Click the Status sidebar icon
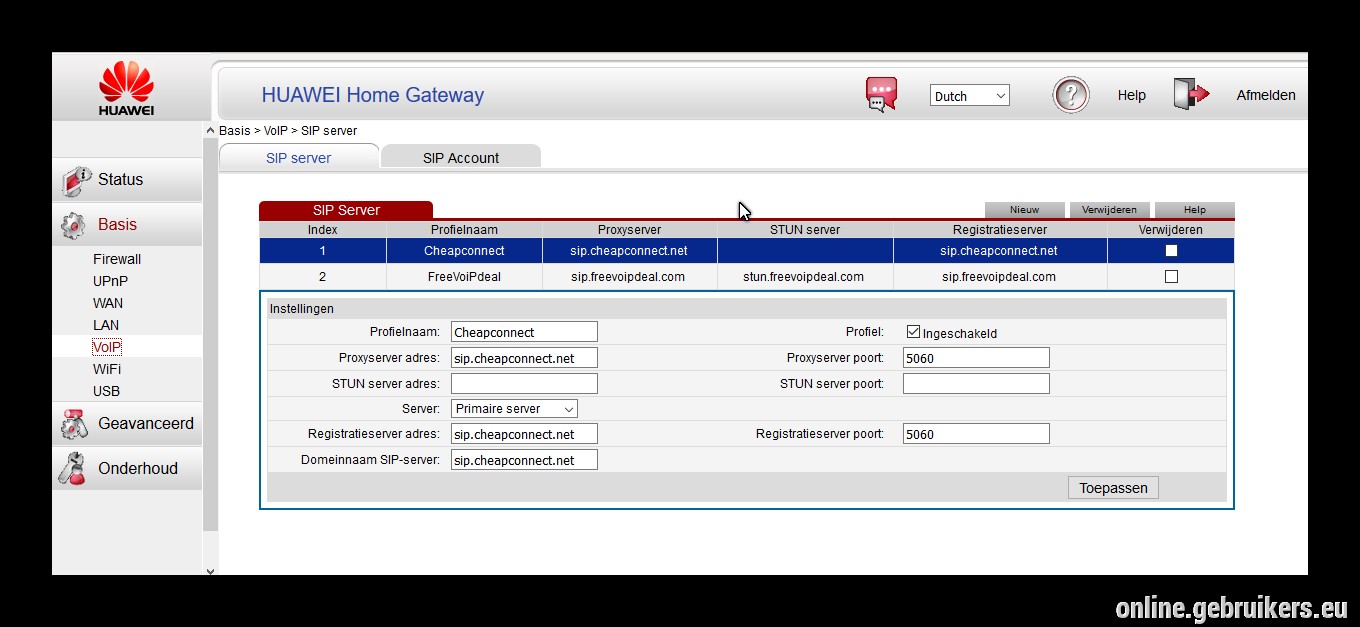This screenshot has width=1360, height=627. click(76, 181)
